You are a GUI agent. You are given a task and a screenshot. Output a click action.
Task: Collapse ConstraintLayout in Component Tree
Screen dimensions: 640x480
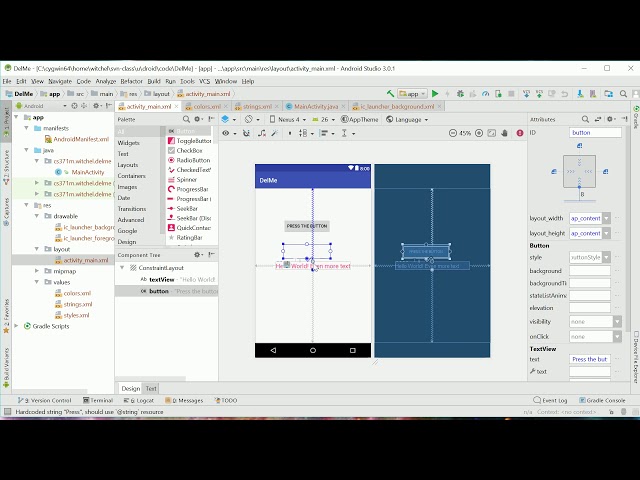coord(122,268)
